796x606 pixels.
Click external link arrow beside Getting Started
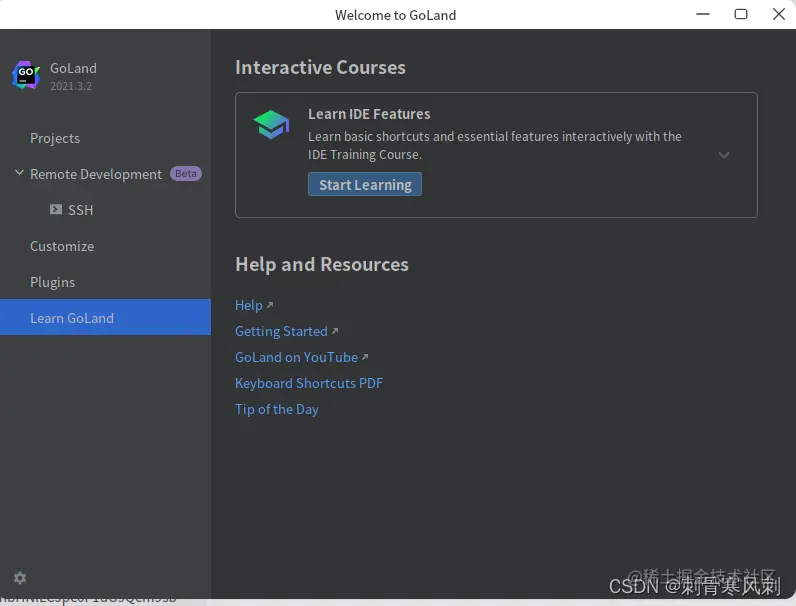click(x=335, y=331)
